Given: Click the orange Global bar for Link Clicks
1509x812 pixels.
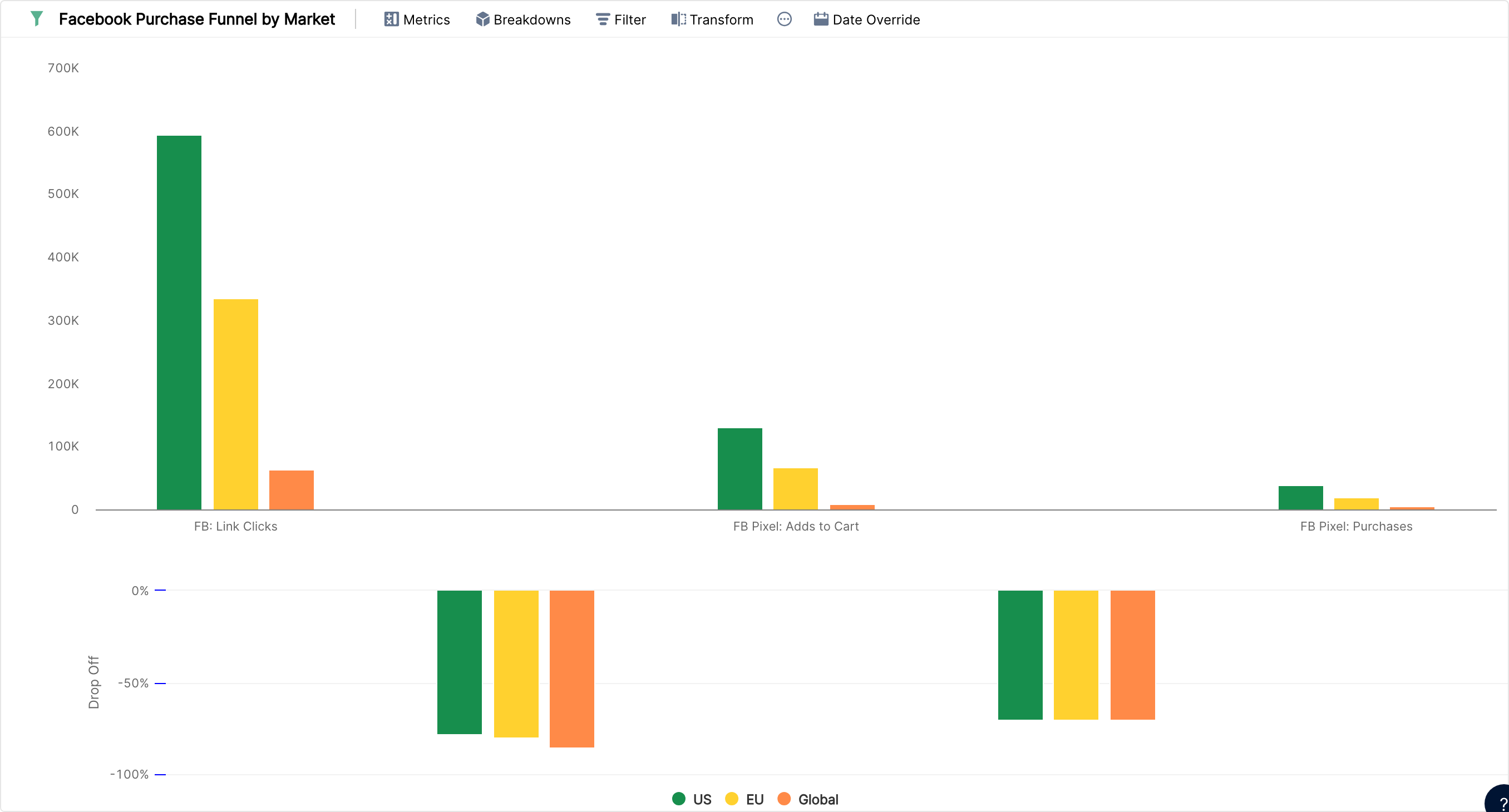Looking at the screenshot, I should pos(291,490).
